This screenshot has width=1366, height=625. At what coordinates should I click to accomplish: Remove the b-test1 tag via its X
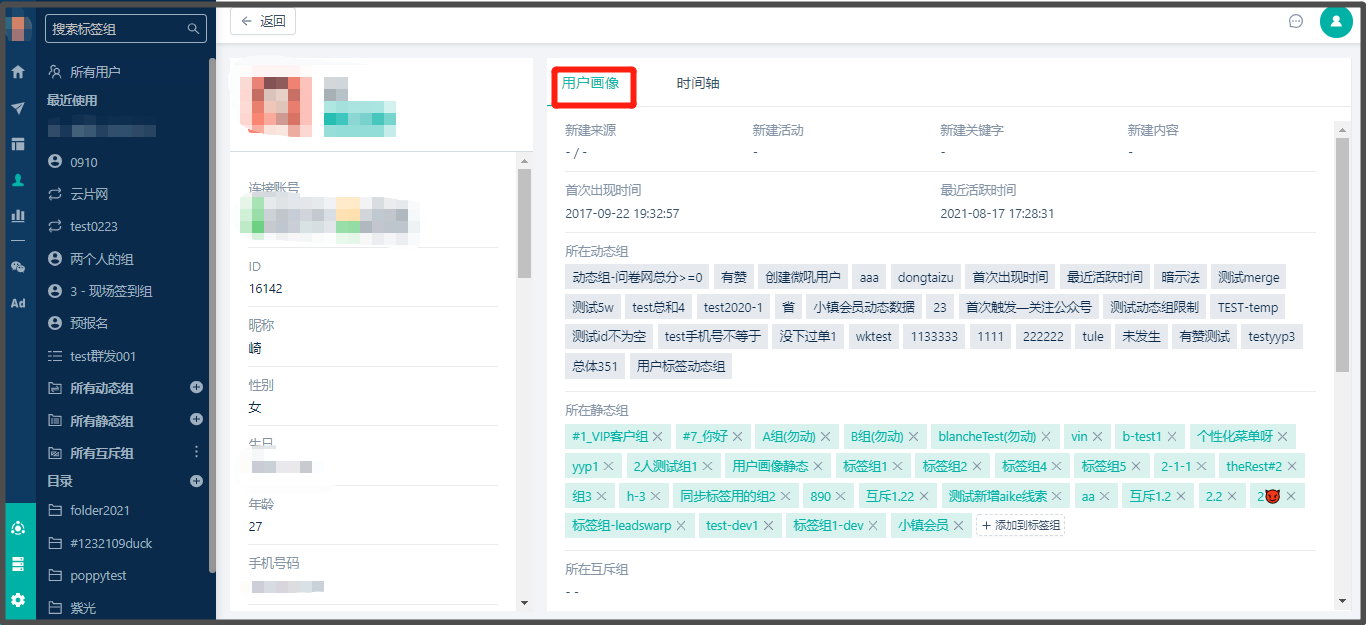tap(1172, 437)
